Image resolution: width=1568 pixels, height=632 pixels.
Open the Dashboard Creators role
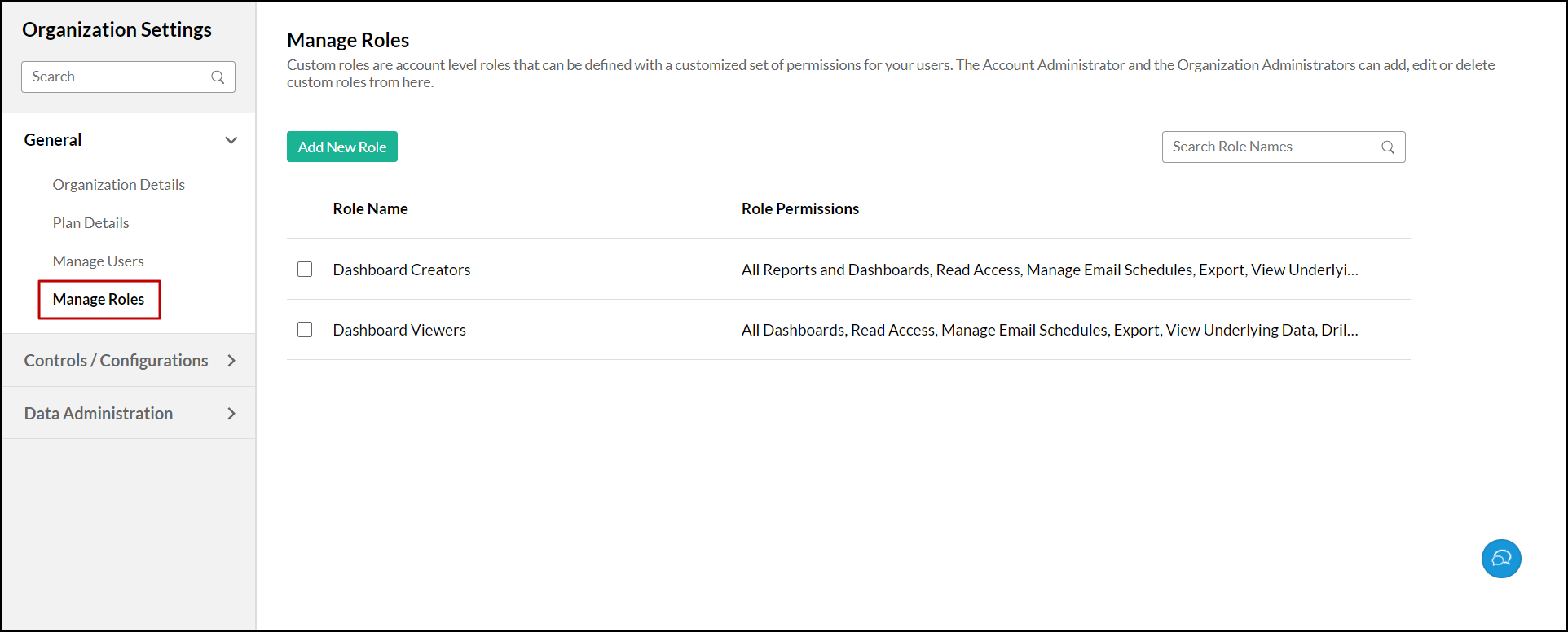tap(402, 270)
